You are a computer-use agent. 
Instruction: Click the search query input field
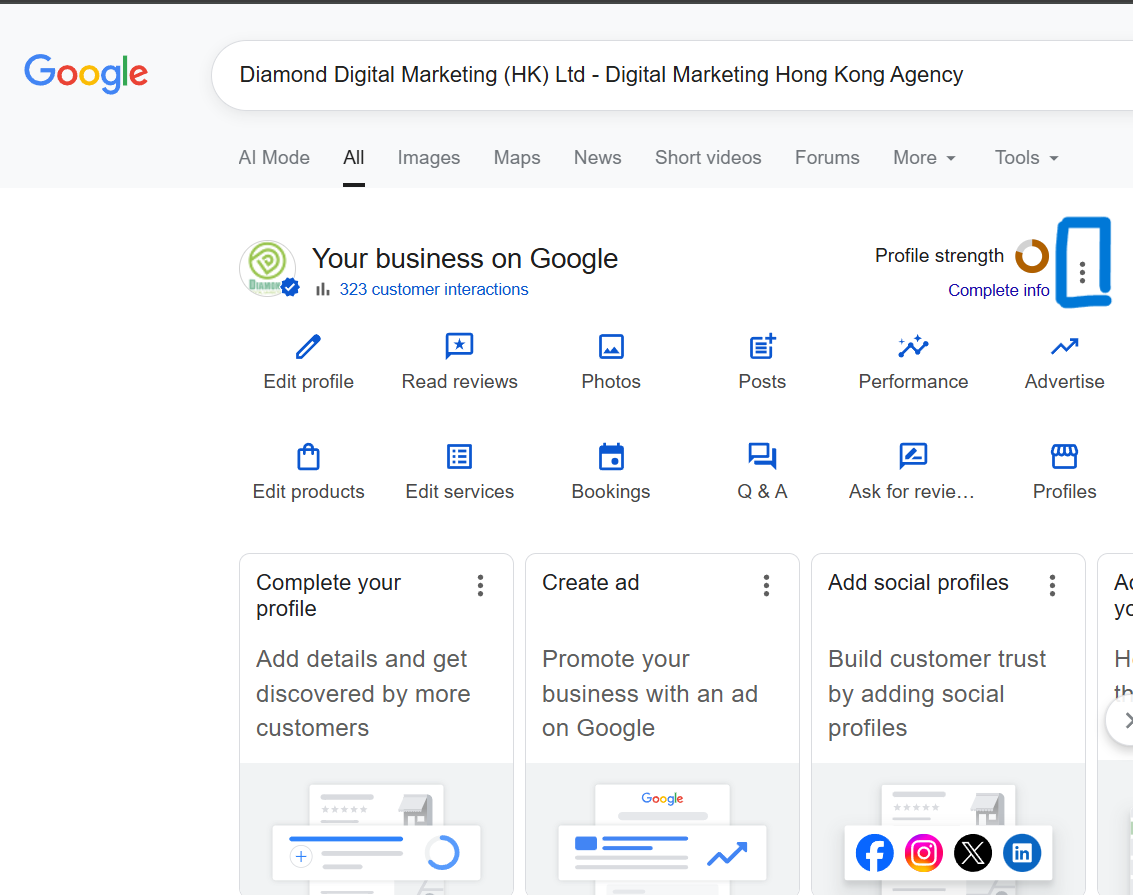pos(672,75)
